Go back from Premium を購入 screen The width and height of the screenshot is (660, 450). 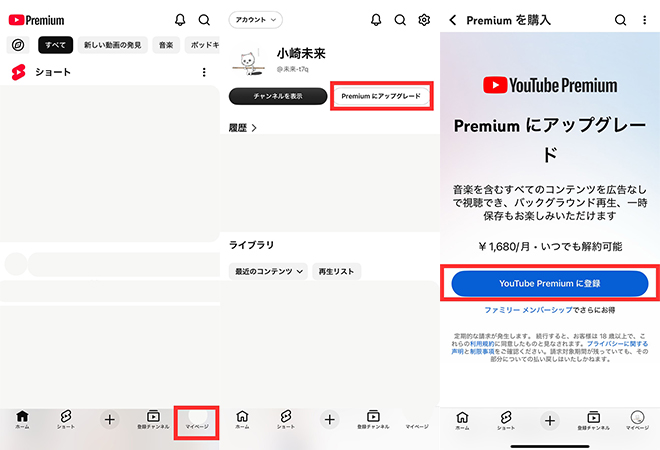[x=453, y=20]
